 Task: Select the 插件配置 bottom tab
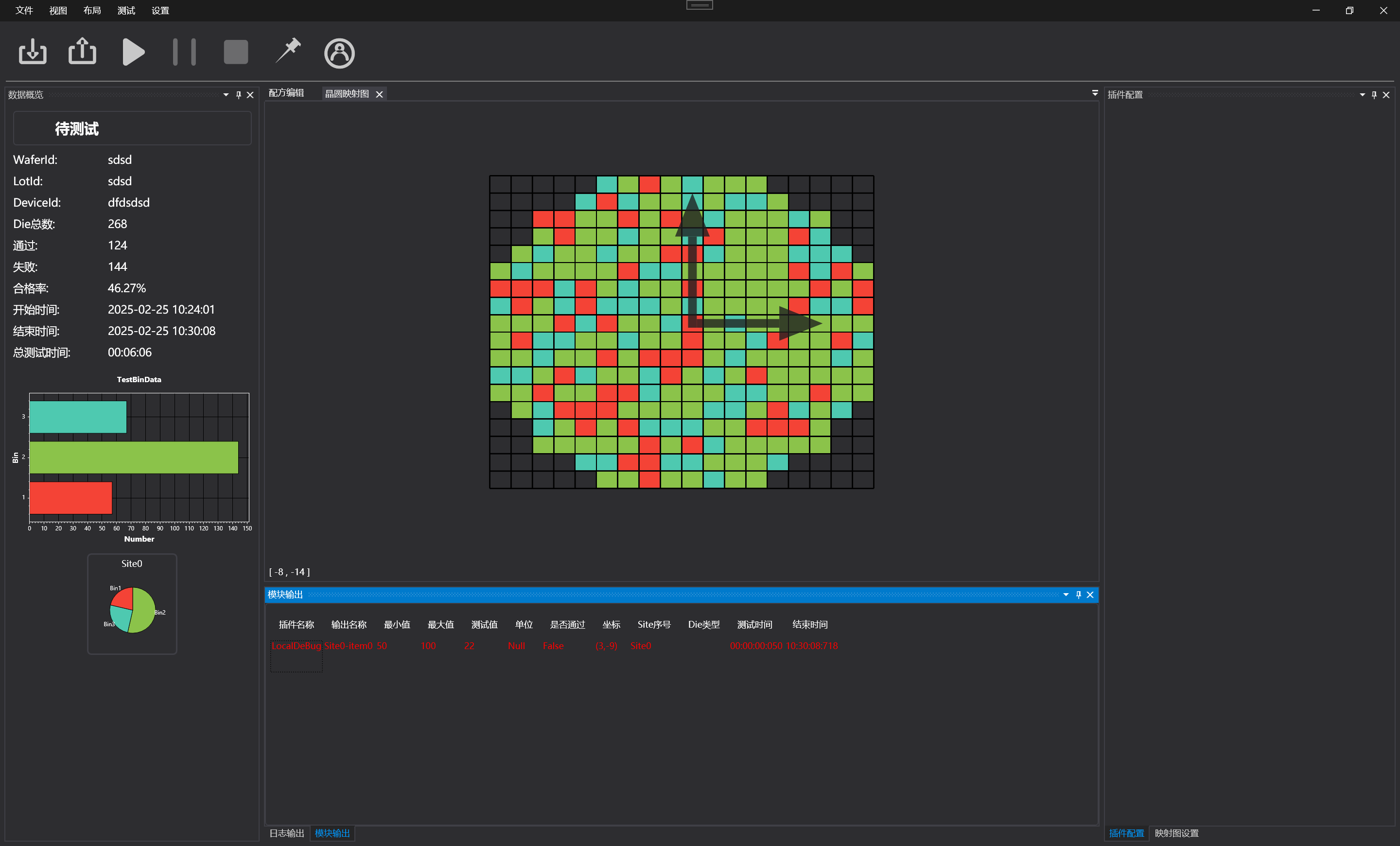pyautogui.click(x=1127, y=833)
